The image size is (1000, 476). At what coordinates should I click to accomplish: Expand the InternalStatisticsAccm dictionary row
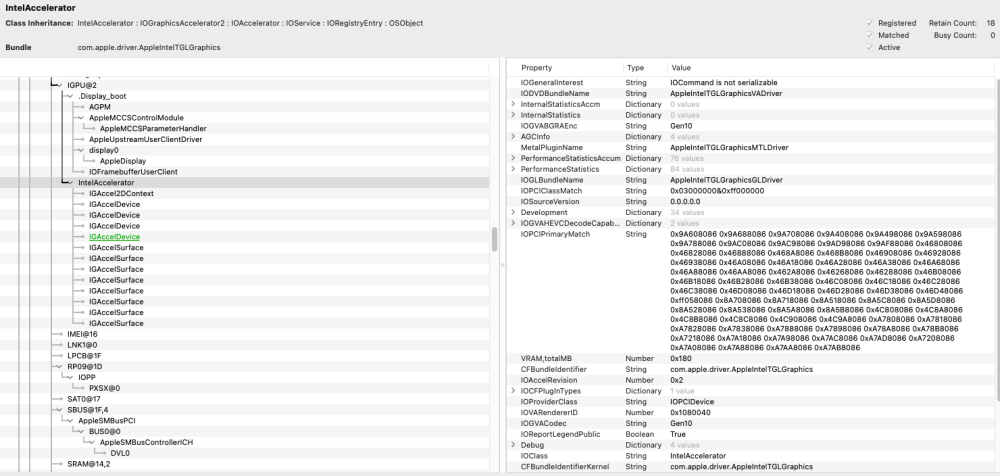(x=513, y=104)
